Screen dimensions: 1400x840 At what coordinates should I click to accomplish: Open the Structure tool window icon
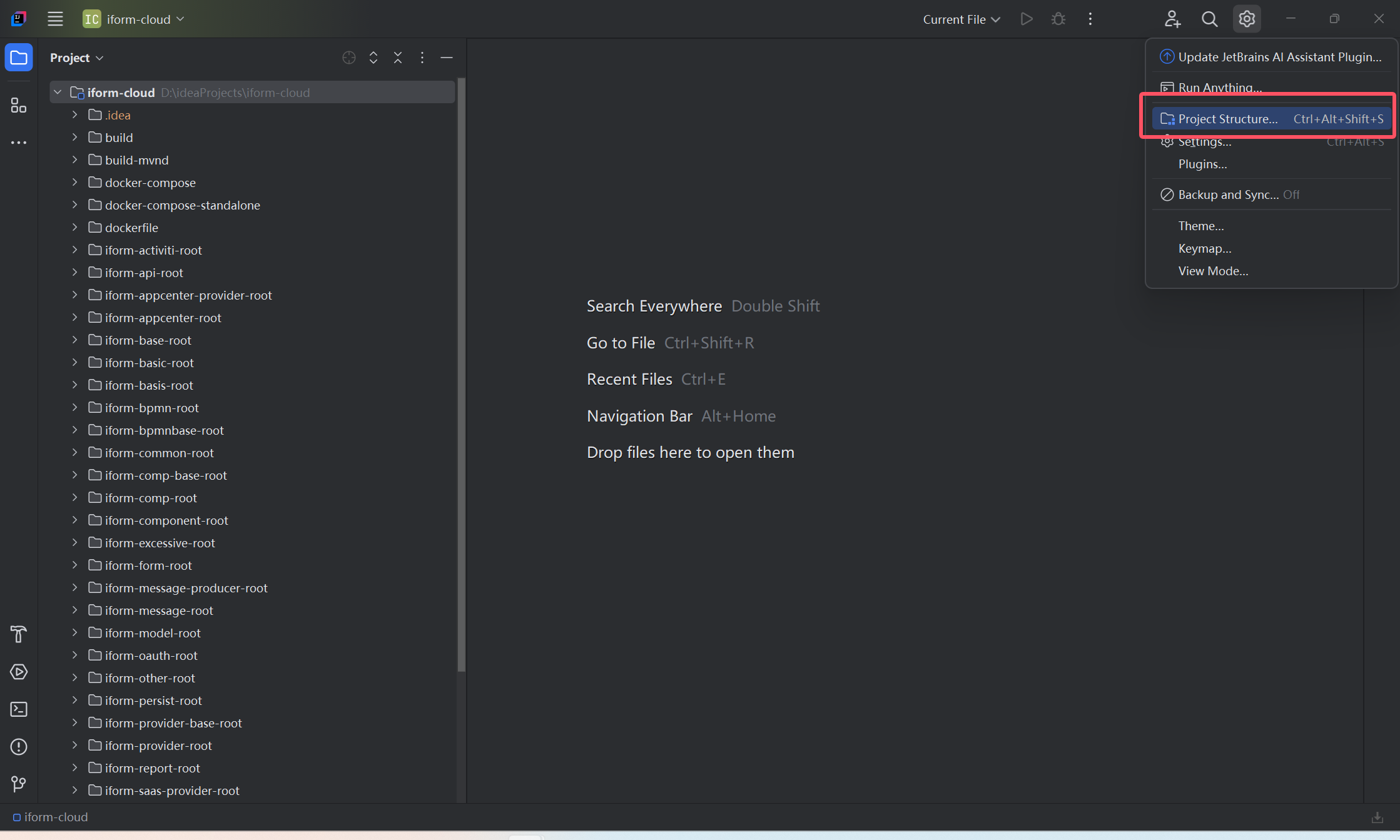point(19,105)
